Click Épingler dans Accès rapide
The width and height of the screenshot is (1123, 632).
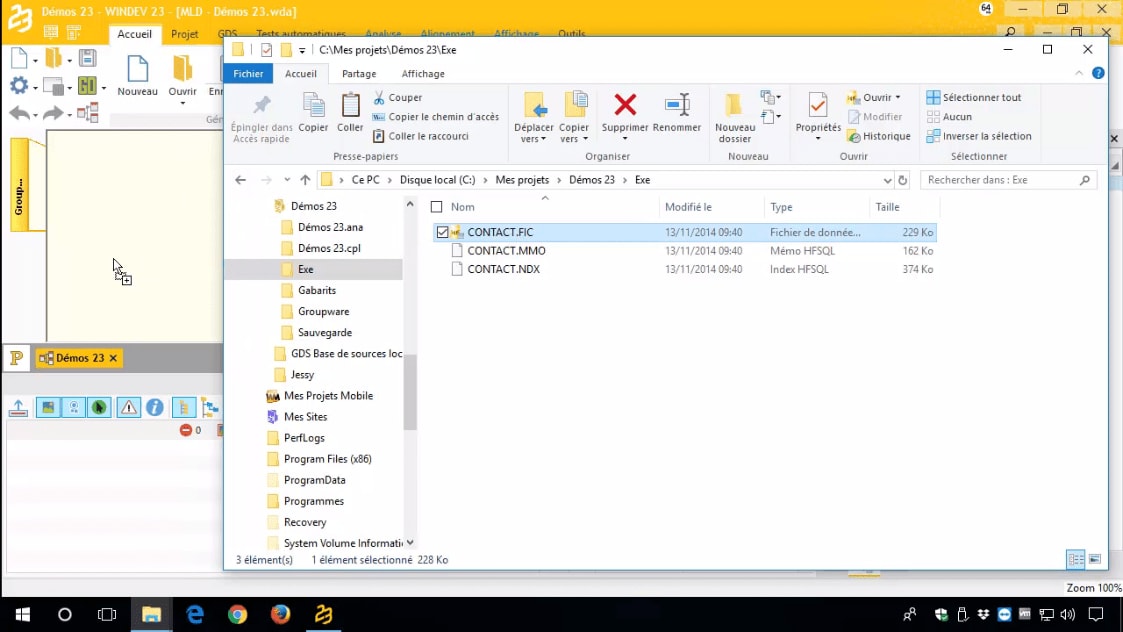tap(261, 118)
